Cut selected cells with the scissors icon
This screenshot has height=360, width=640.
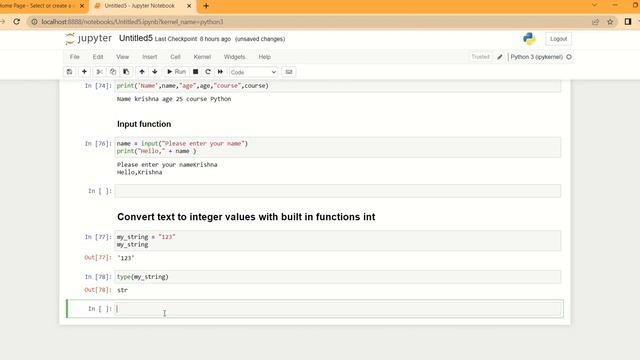(99, 72)
